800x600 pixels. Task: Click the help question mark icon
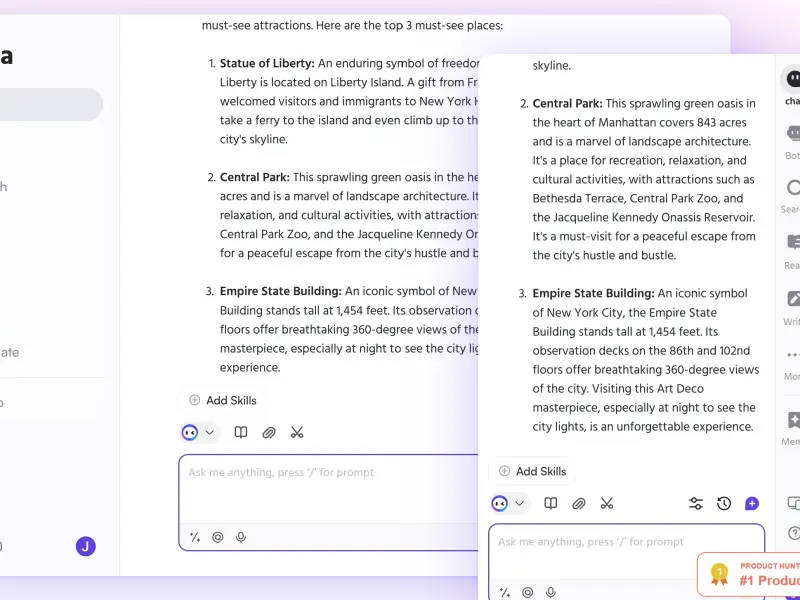click(794, 533)
